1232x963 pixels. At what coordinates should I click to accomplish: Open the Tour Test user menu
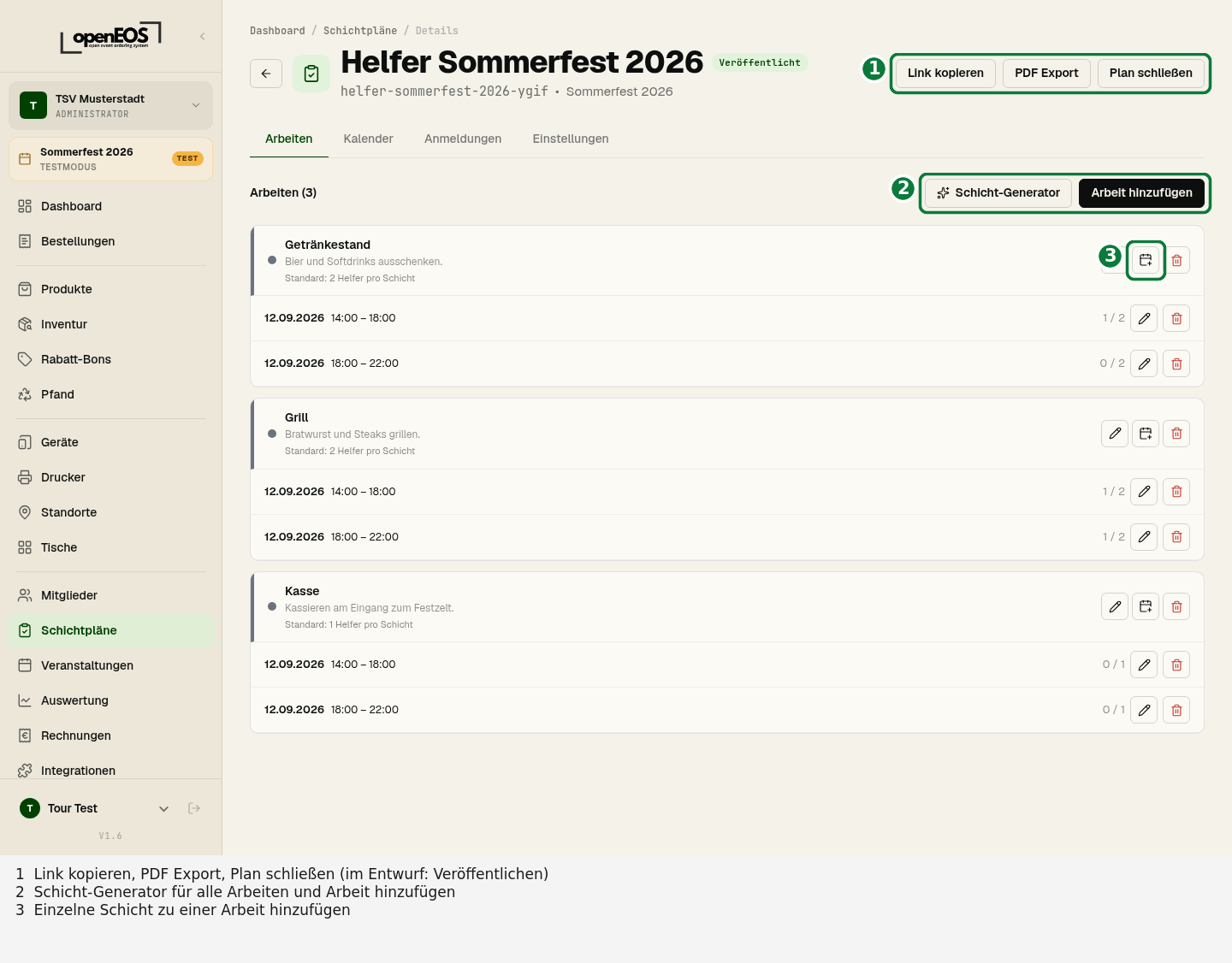pos(94,808)
